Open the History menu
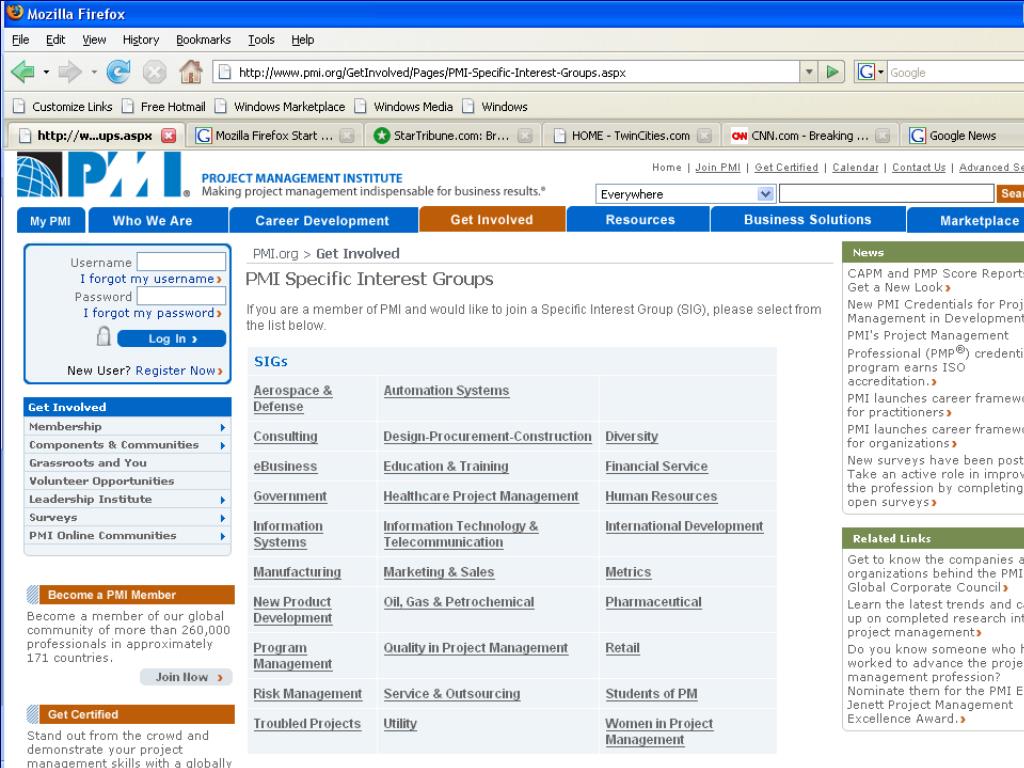1024x768 pixels. (141, 39)
